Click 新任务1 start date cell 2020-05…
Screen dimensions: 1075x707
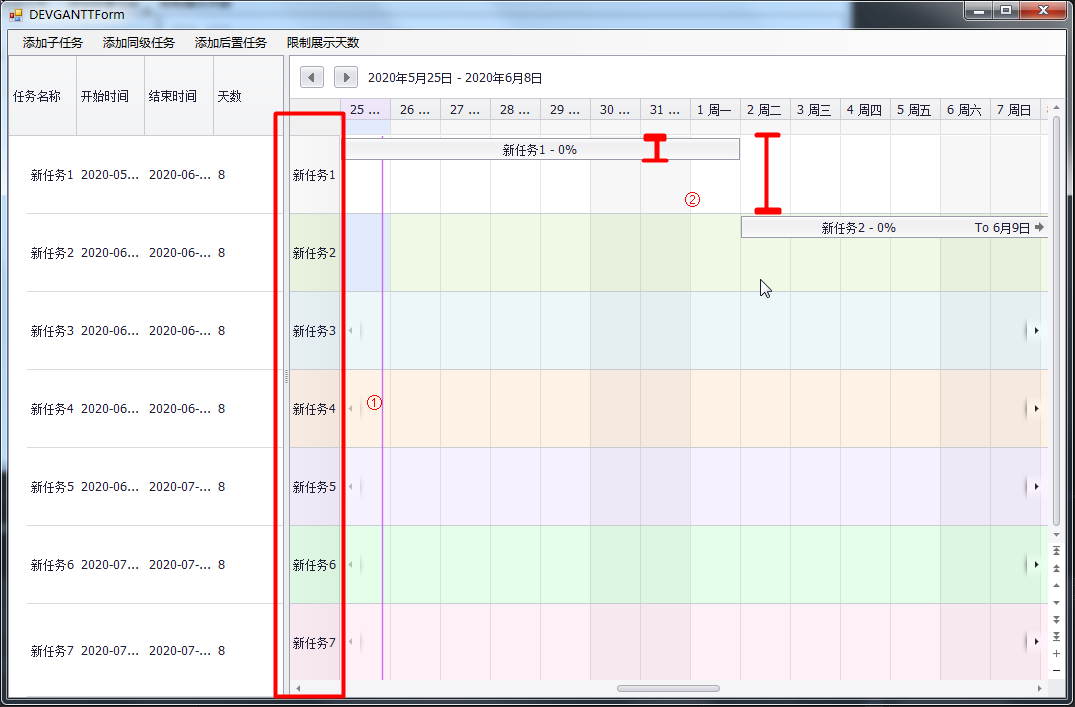110,175
